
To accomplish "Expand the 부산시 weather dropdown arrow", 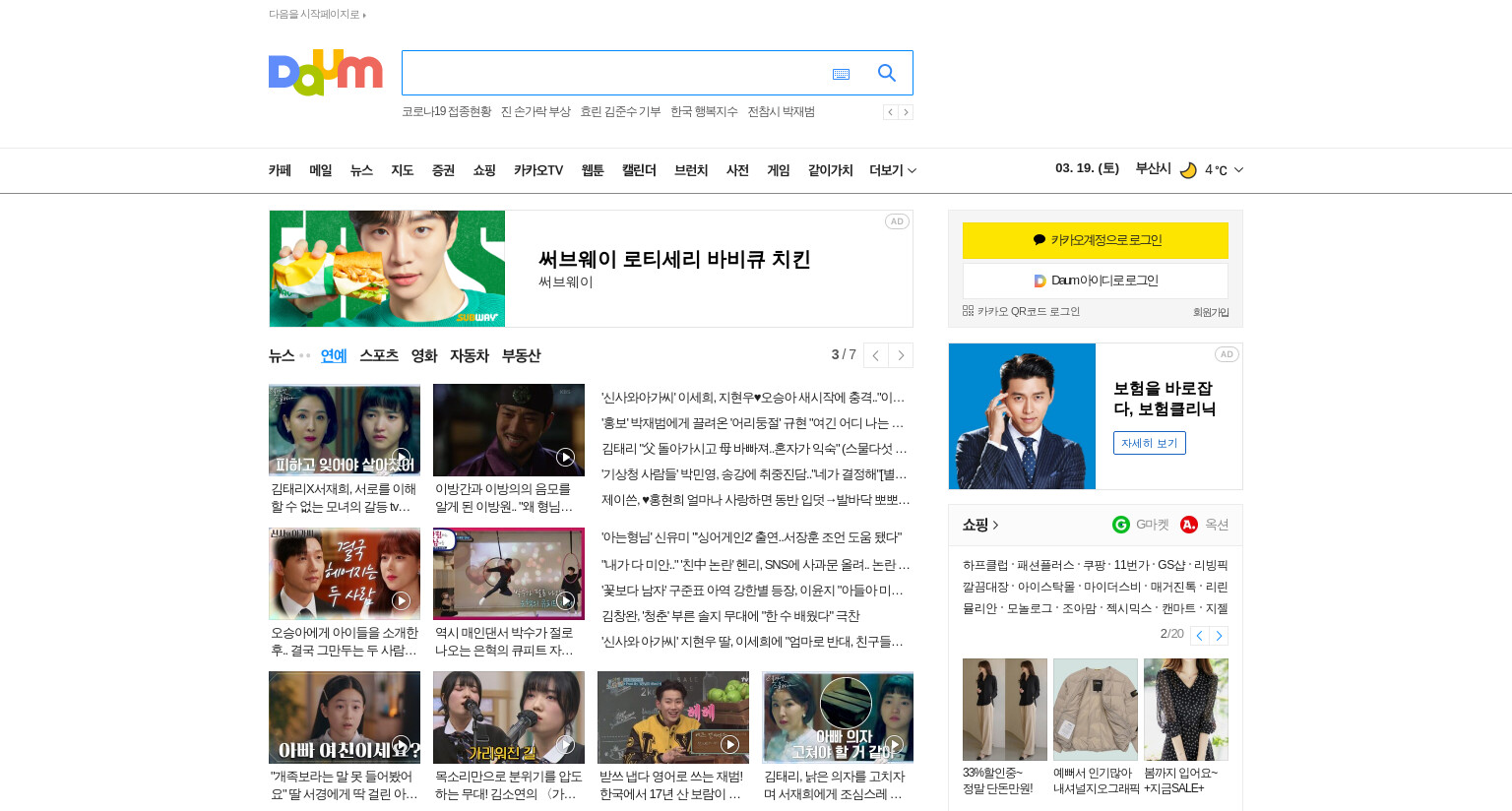I will tap(1238, 169).
